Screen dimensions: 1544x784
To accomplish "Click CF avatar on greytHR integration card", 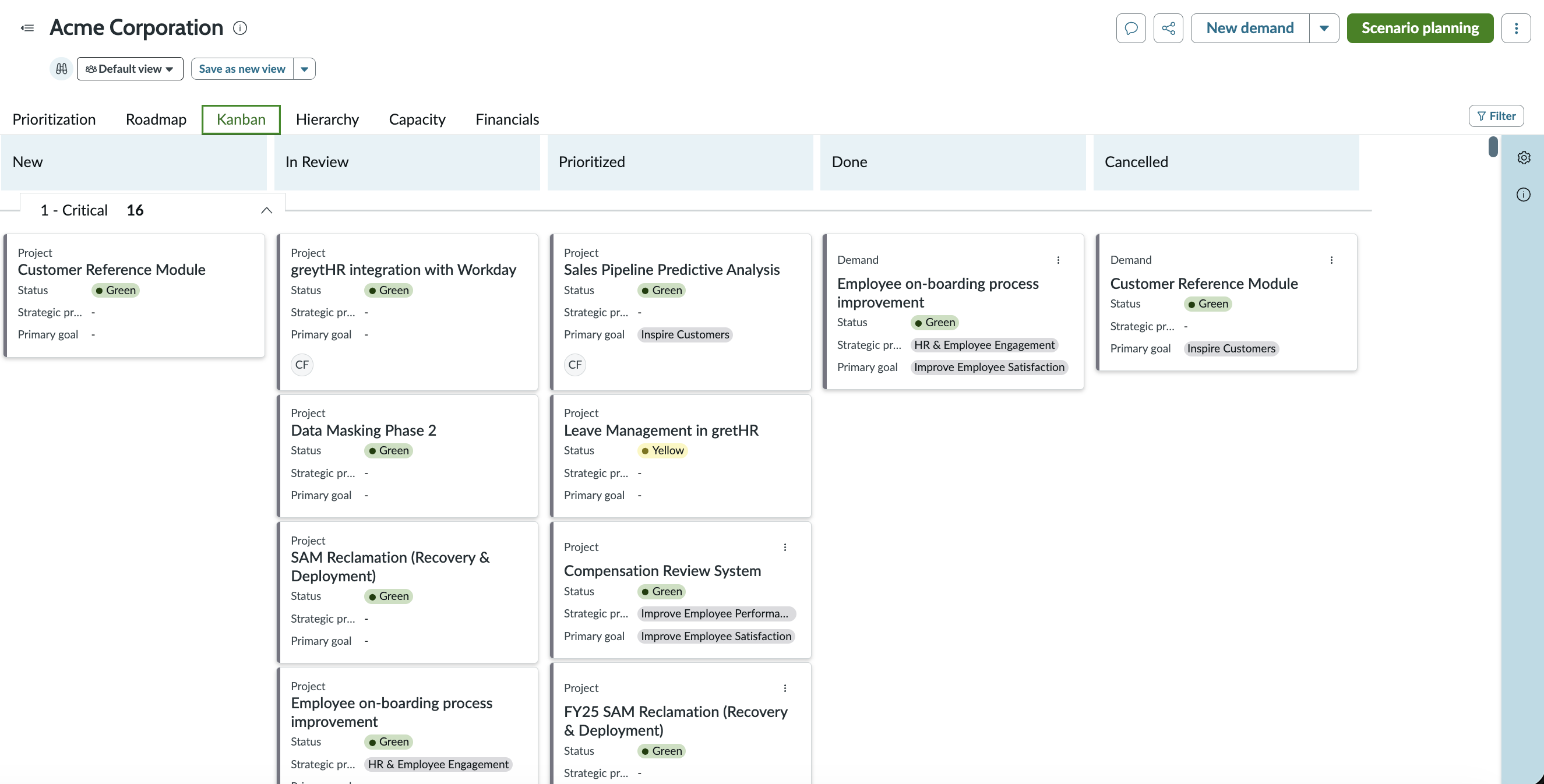I will [301, 365].
